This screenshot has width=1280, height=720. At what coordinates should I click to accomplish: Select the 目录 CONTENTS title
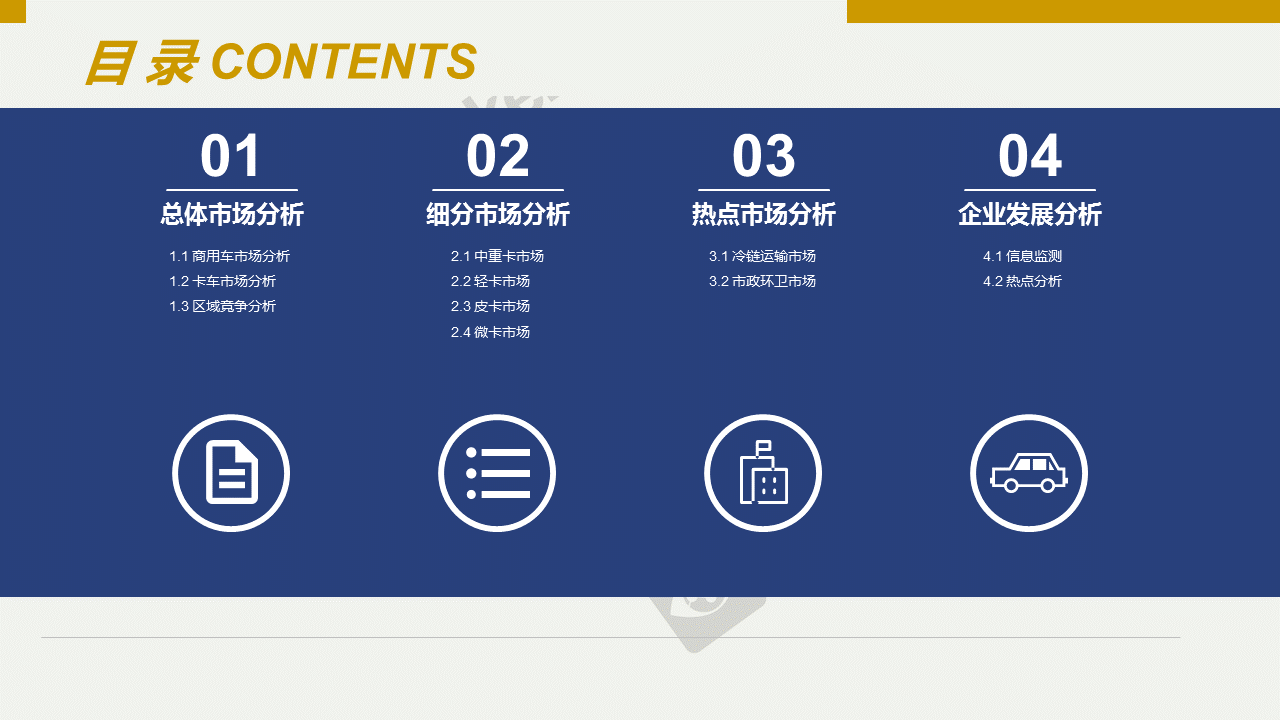pos(281,62)
